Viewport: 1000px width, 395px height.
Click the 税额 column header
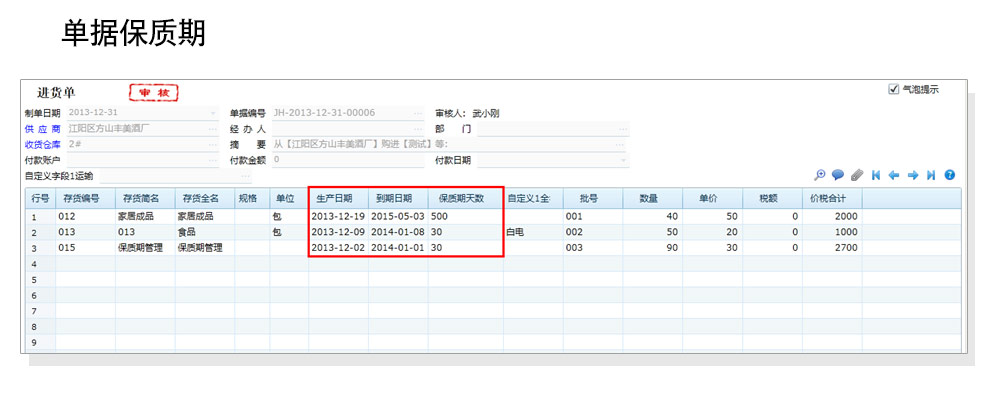coord(772,198)
